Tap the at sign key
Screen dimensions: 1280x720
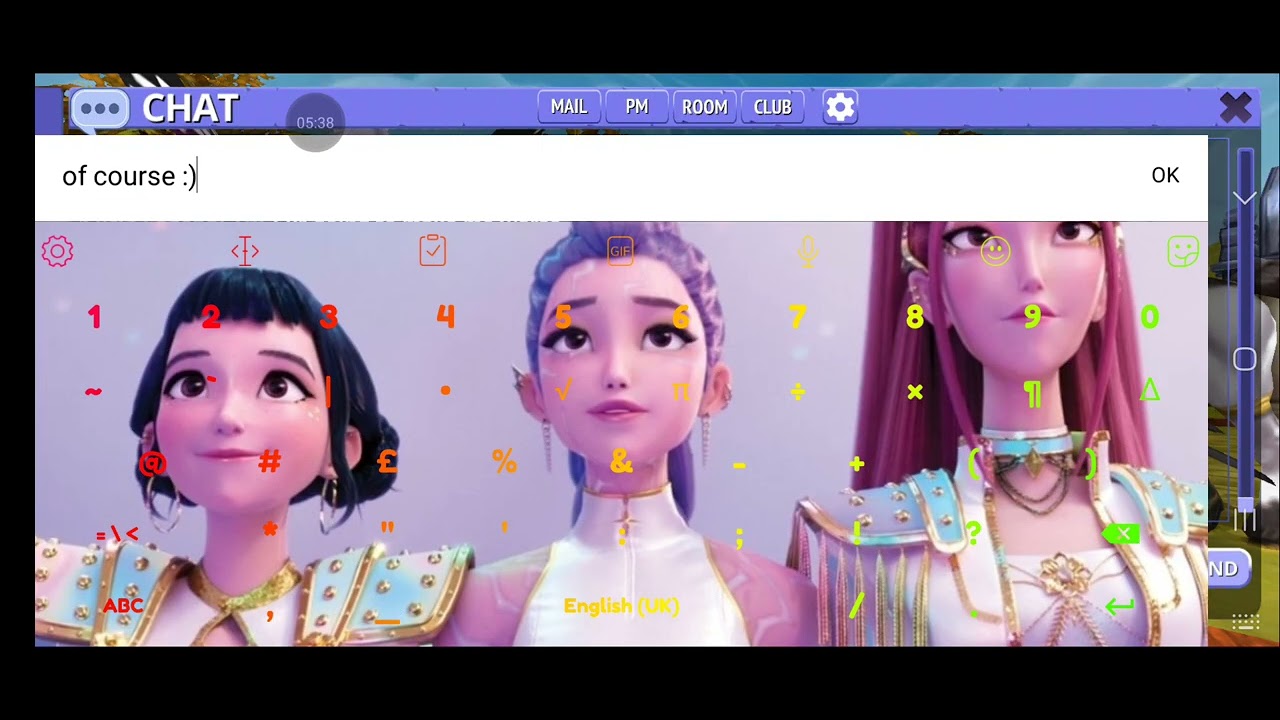152,463
